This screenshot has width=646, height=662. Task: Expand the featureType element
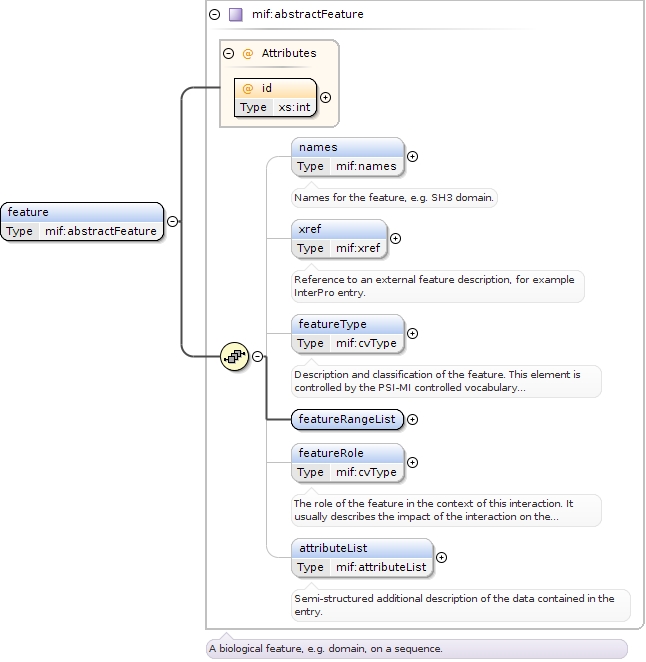pyautogui.click(x=412, y=333)
